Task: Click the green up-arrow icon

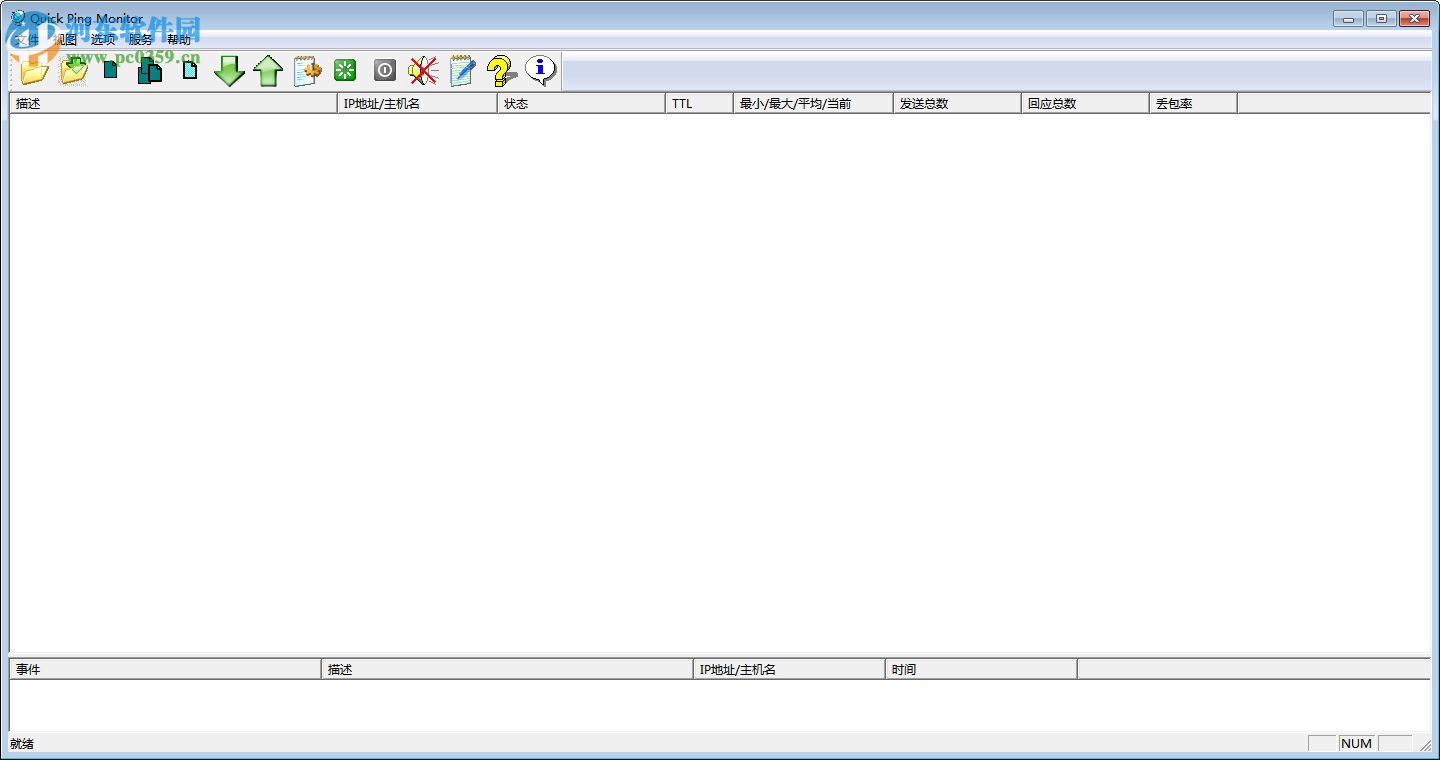Action: click(x=267, y=70)
